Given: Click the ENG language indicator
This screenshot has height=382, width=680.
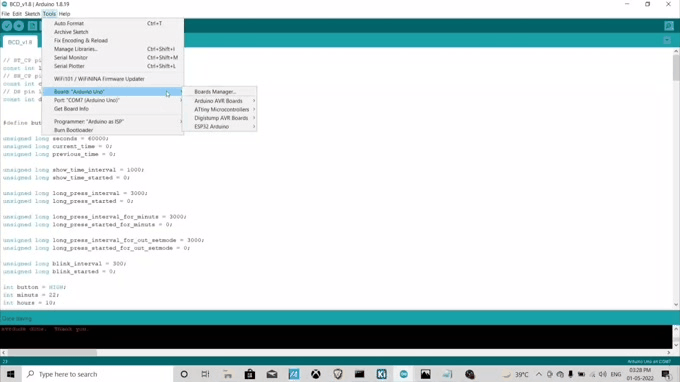Looking at the screenshot, I should 616,374.
